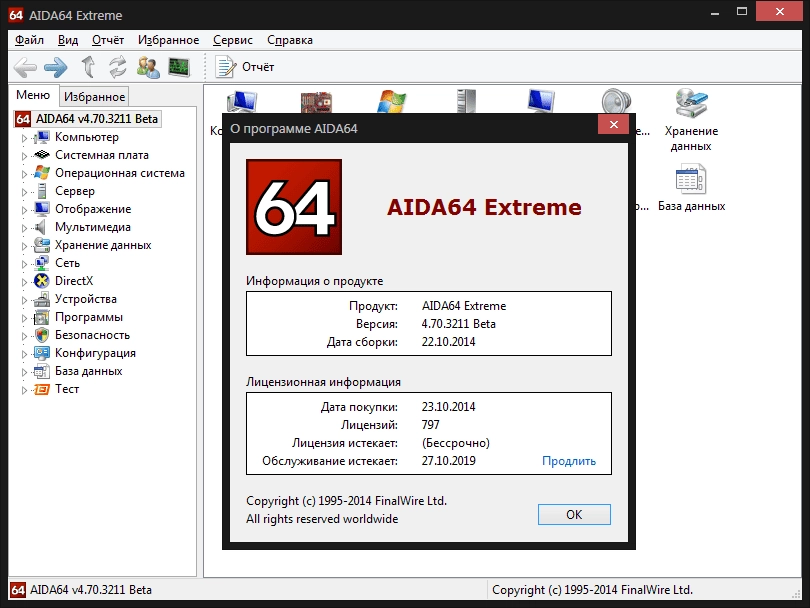
Task: Click the large 64 AIDA64 logo in the dialog
Action: pyautogui.click(x=294, y=207)
